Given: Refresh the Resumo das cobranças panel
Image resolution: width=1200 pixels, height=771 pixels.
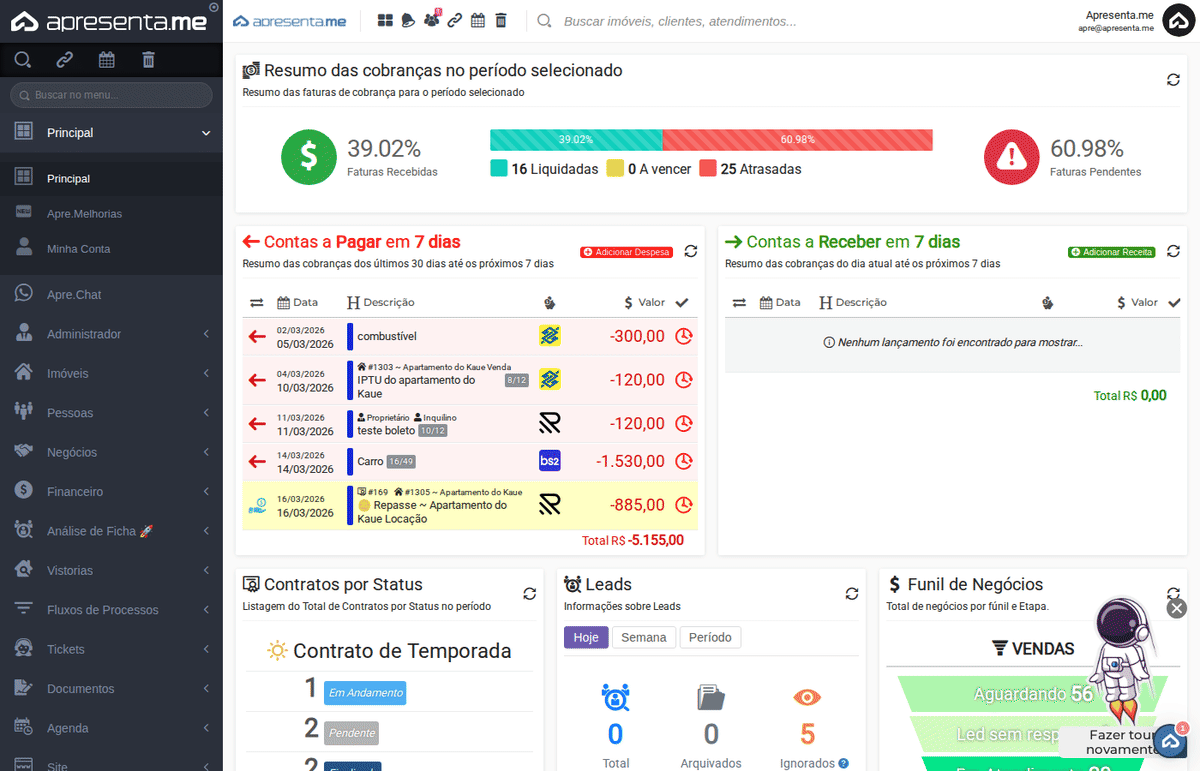Looking at the screenshot, I should pyautogui.click(x=1172, y=80).
